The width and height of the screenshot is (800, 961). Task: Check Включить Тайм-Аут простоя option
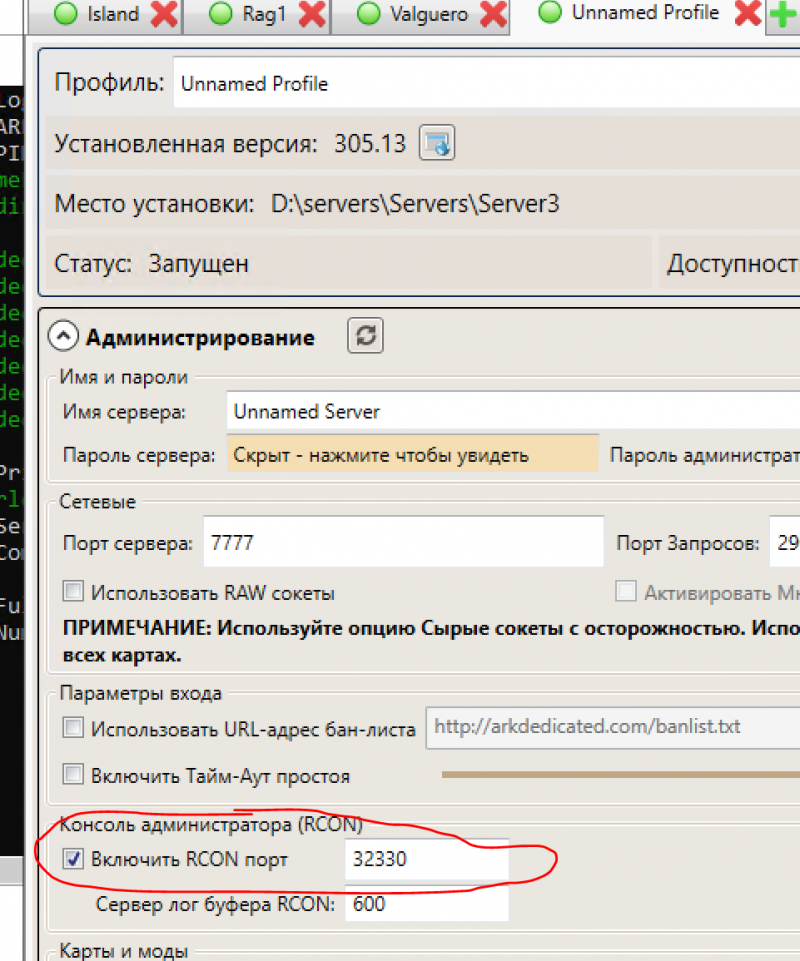tap(73, 774)
